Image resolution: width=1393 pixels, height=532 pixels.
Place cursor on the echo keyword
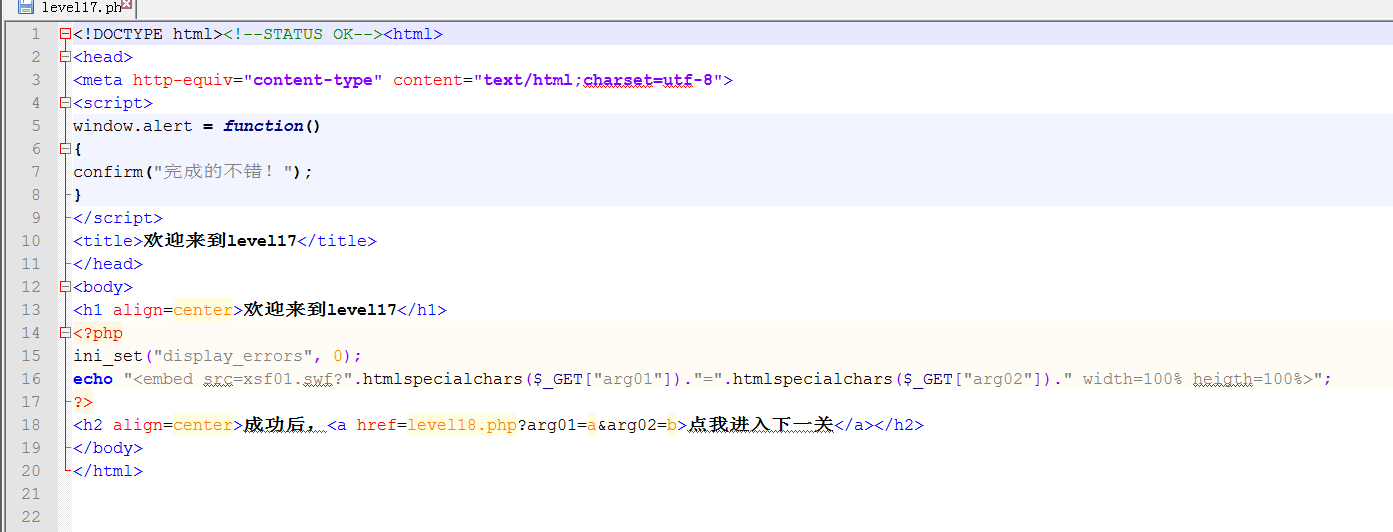[92, 379]
